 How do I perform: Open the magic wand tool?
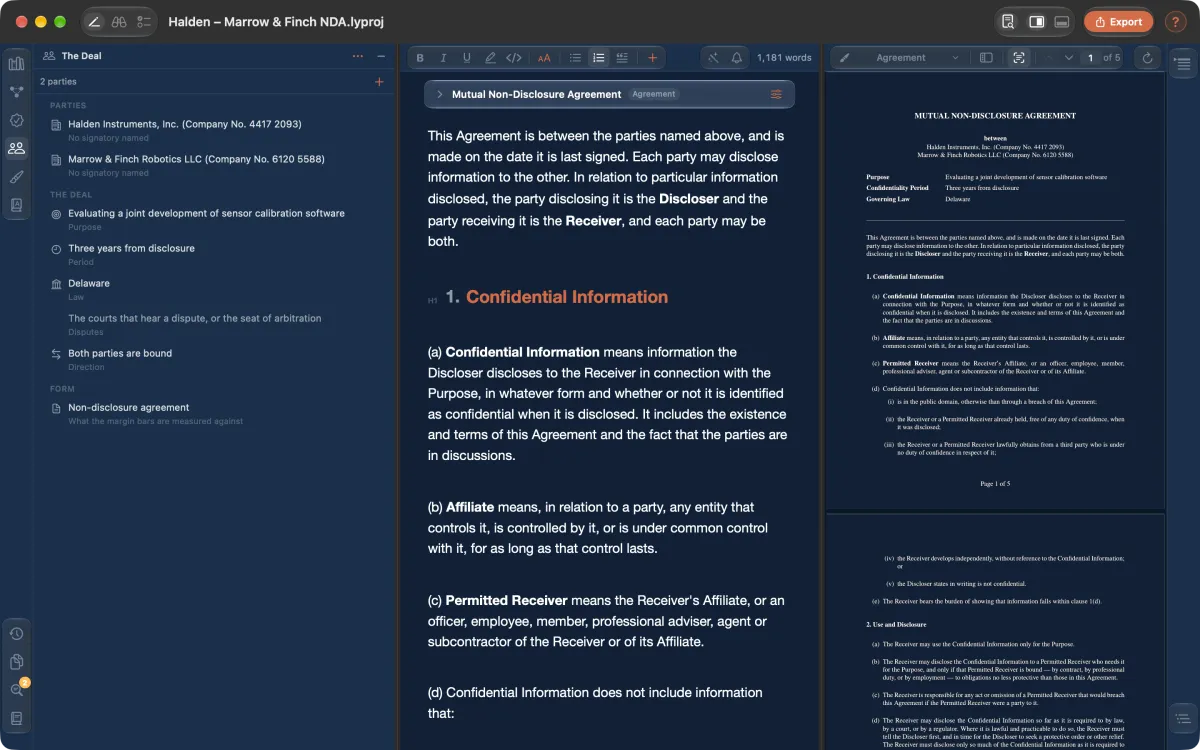[x=714, y=58]
